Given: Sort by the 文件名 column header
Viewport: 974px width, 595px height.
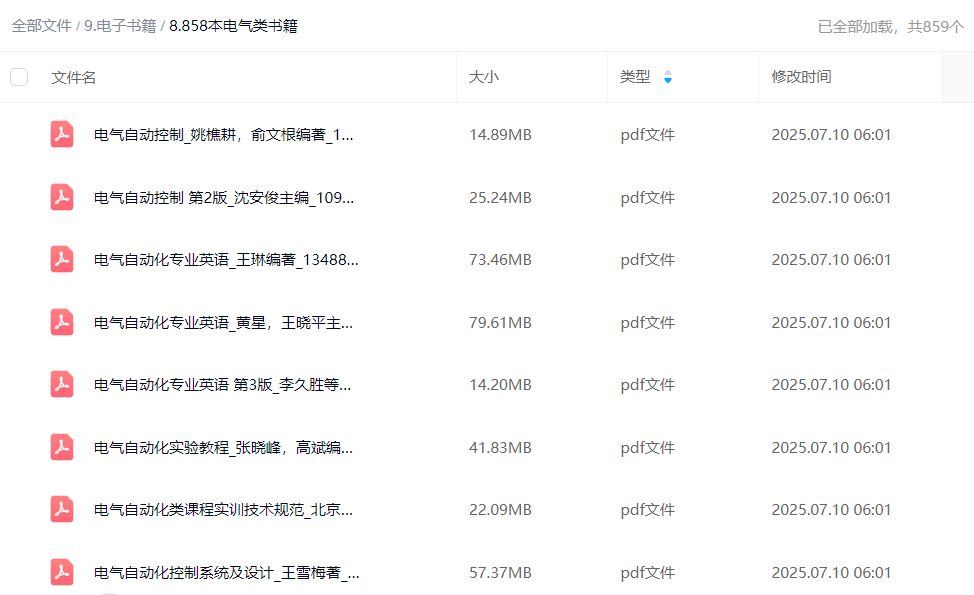Looking at the screenshot, I should tap(74, 77).
